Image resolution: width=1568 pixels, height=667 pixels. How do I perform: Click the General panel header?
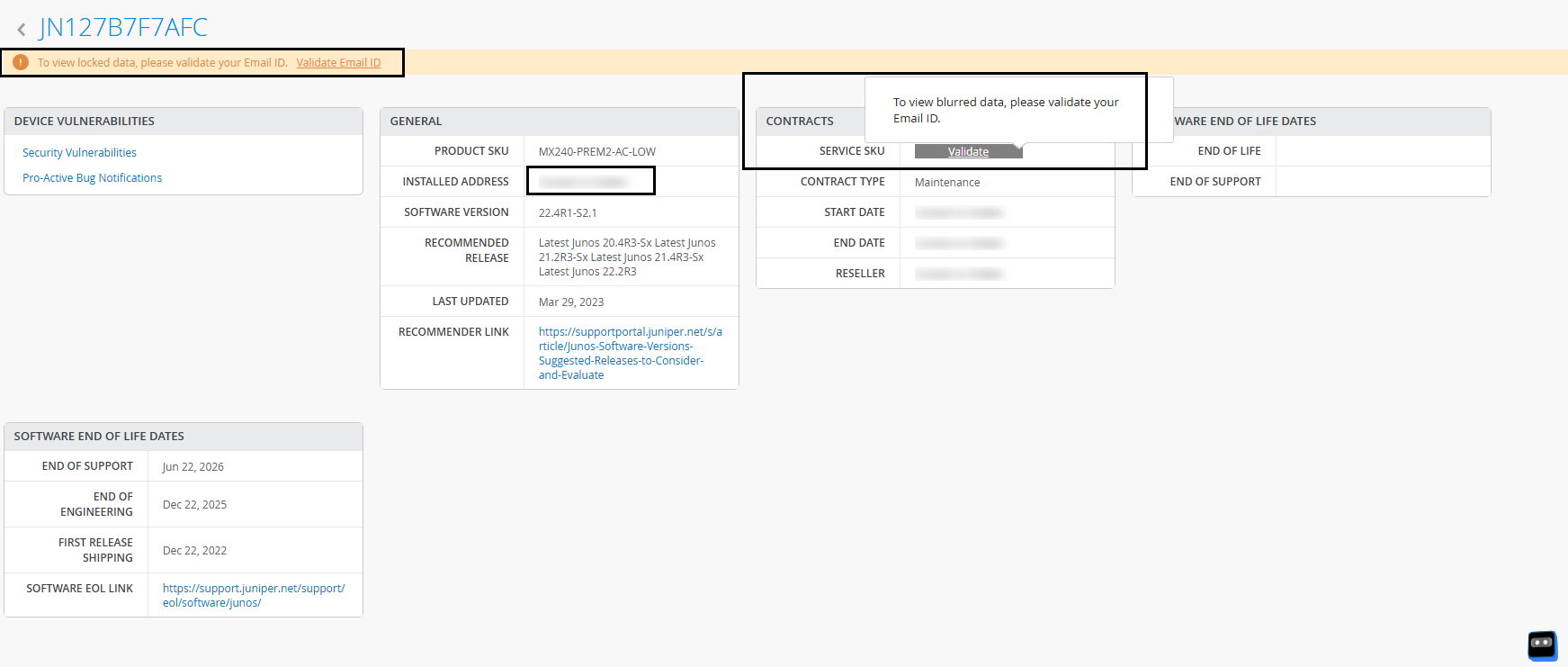(x=560, y=122)
